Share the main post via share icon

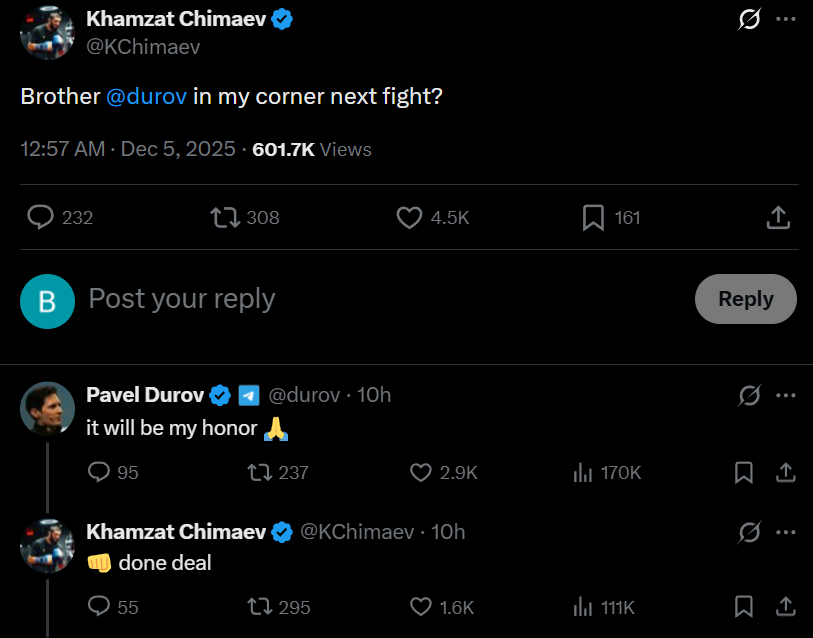[779, 217]
